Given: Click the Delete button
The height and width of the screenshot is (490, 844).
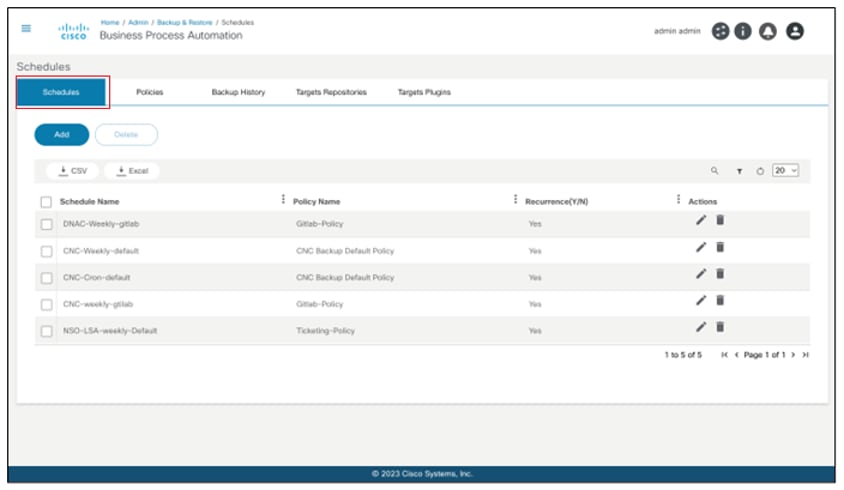Looking at the screenshot, I should click(x=126, y=135).
